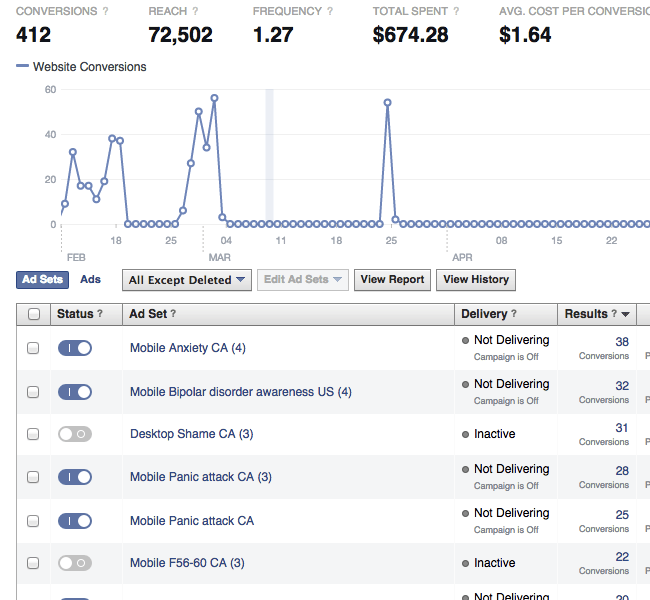Click the 38 conversions result for Mobile Anxiety
This screenshot has height=600, width=650.
click(622, 342)
